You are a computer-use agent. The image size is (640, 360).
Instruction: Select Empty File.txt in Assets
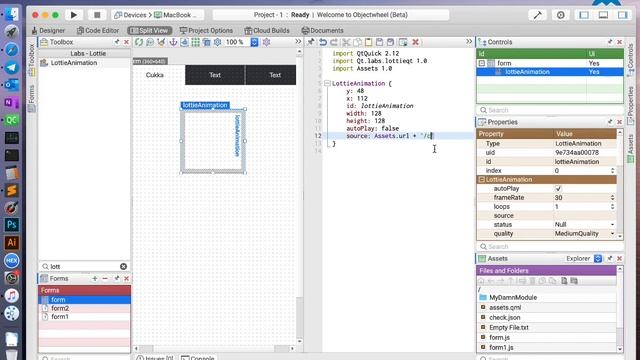(x=546, y=327)
